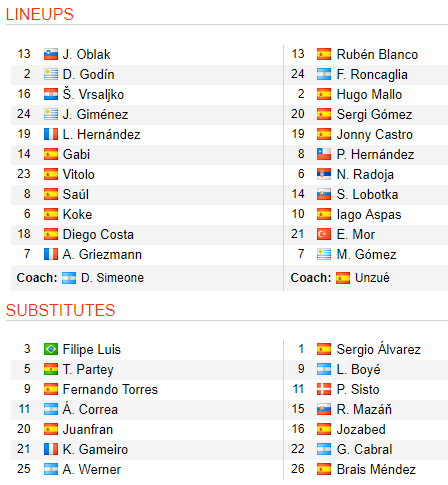Click the LINEUPS section heading
The image size is (448, 485).
click(x=40, y=14)
